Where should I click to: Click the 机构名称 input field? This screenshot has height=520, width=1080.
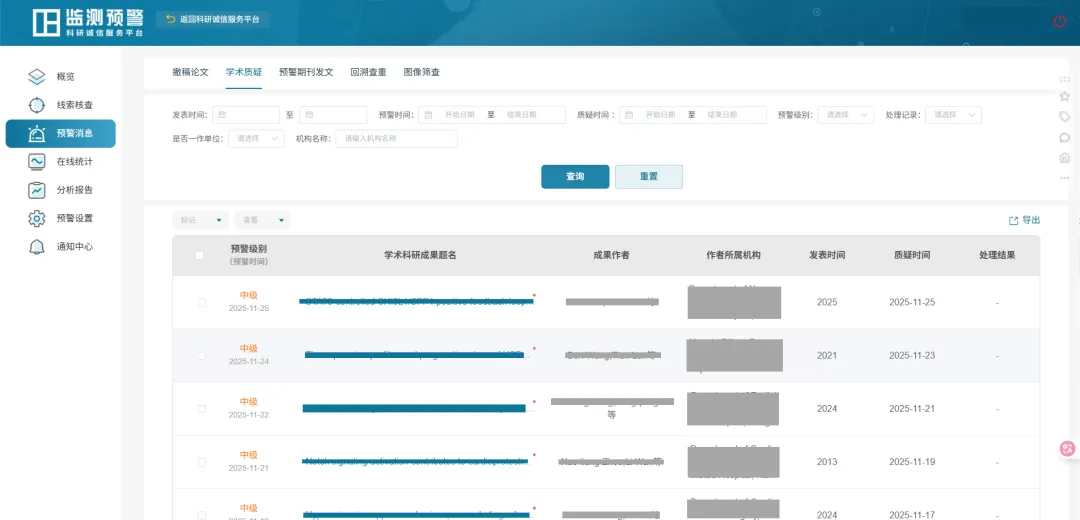coord(396,138)
